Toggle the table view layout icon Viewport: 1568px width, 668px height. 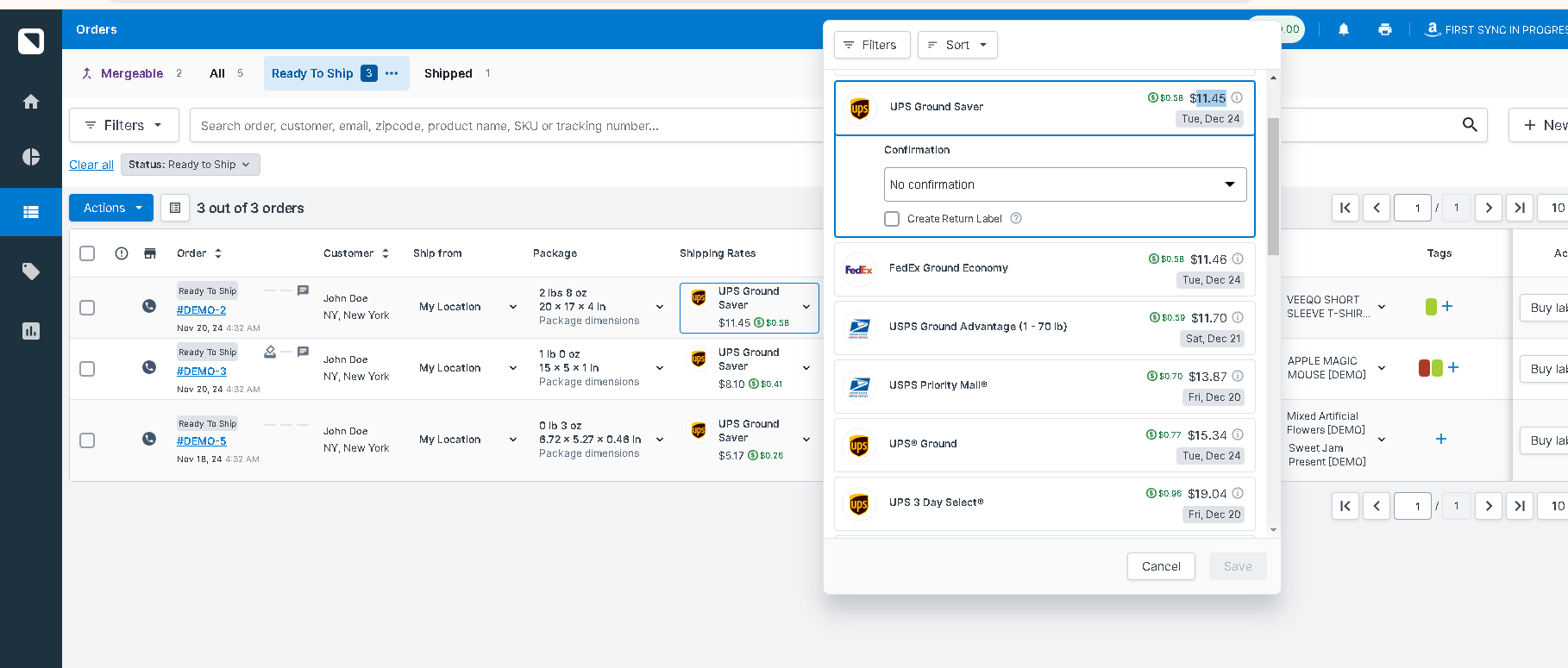click(x=175, y=208)
